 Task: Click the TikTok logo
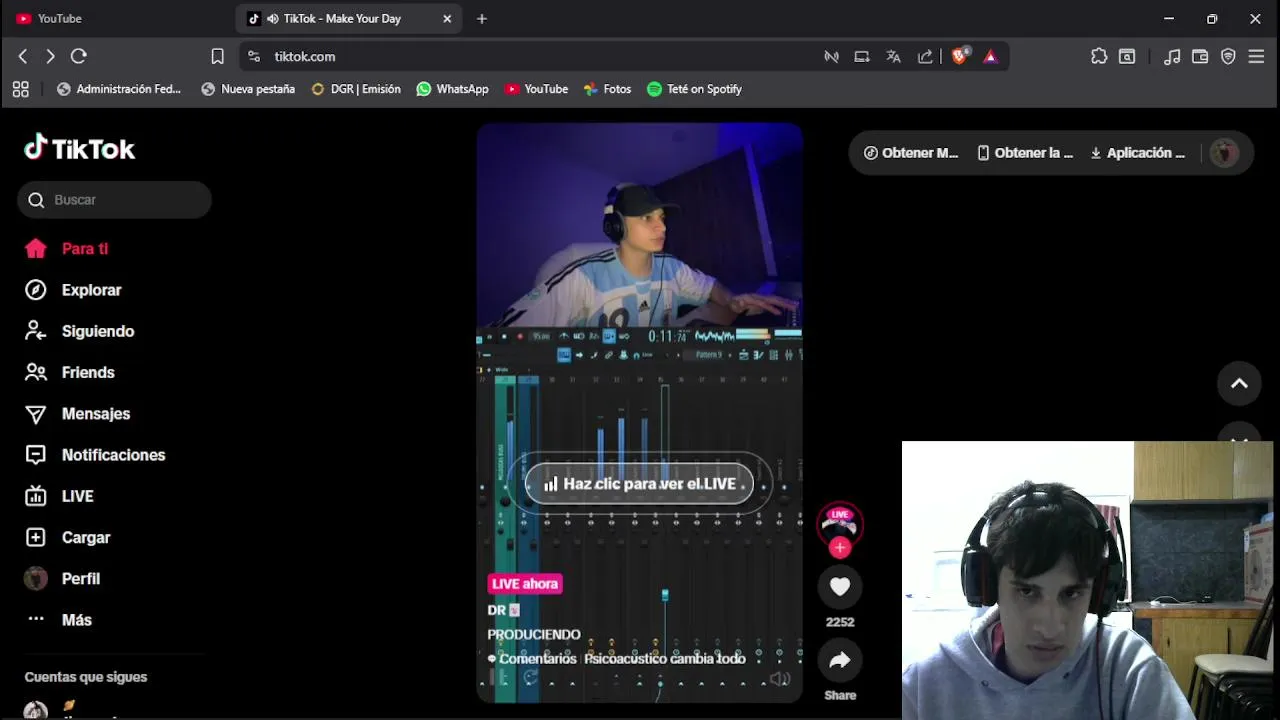pyautogui.click(x=80, y=148)
